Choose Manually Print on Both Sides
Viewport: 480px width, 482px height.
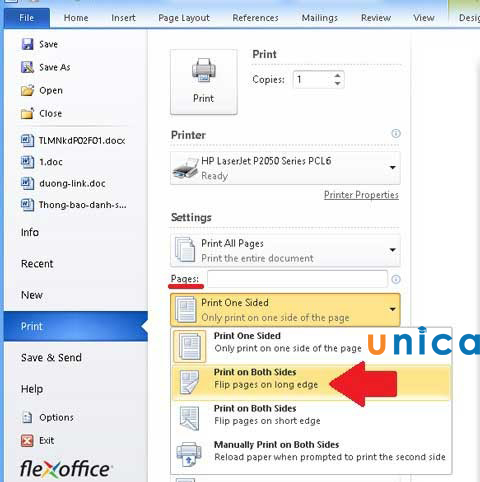pos(311,454)
